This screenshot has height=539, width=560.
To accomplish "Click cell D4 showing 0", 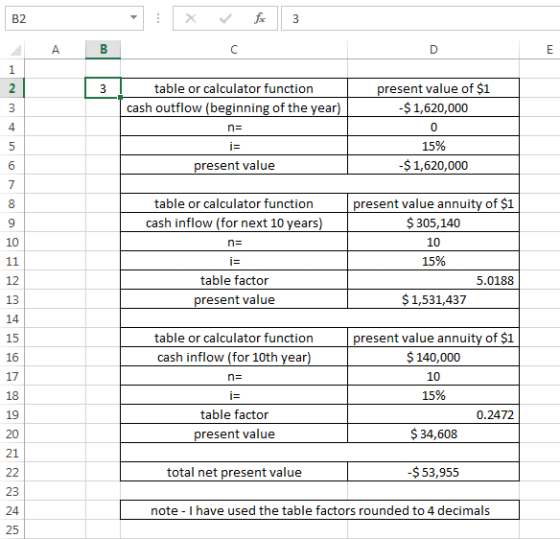I will tap(433, 127).
